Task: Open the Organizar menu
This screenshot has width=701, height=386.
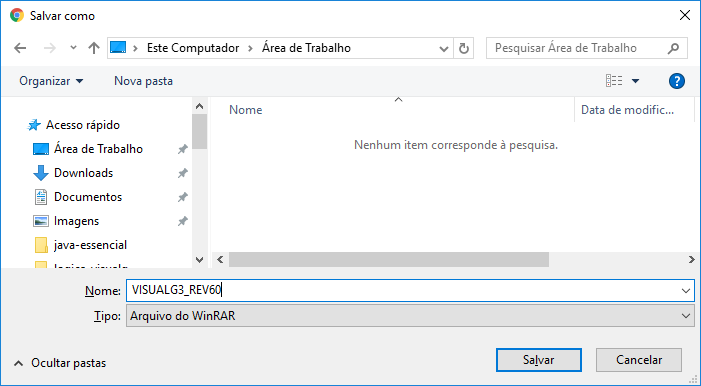Action: 51,81
